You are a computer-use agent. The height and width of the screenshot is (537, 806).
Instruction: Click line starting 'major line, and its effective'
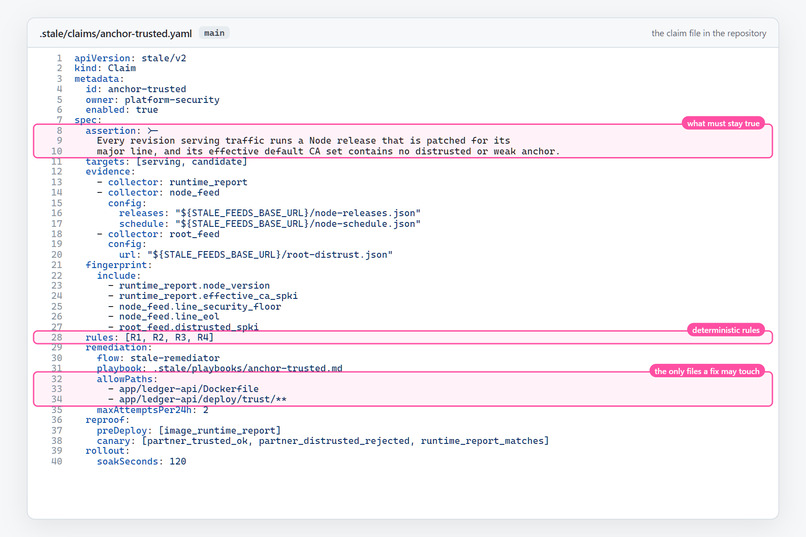coord(328,151)
